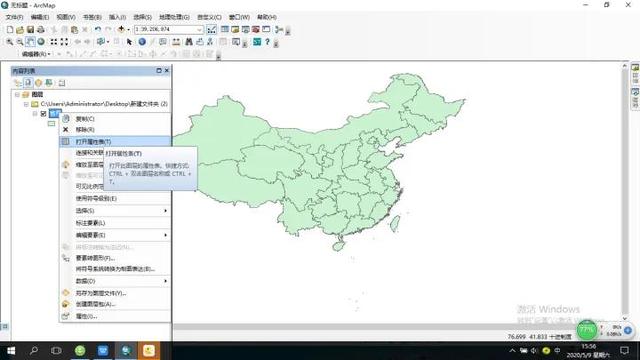Click the Find binoculars icon
640x360 pixels.
[189, 42]
